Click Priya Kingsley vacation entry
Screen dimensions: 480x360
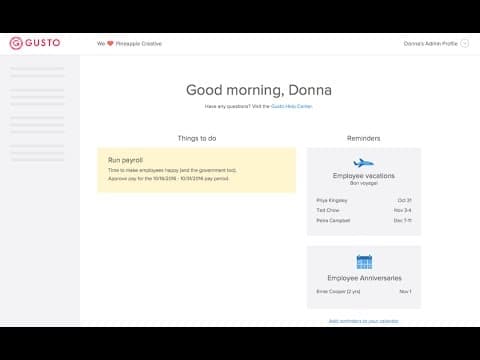364,200
